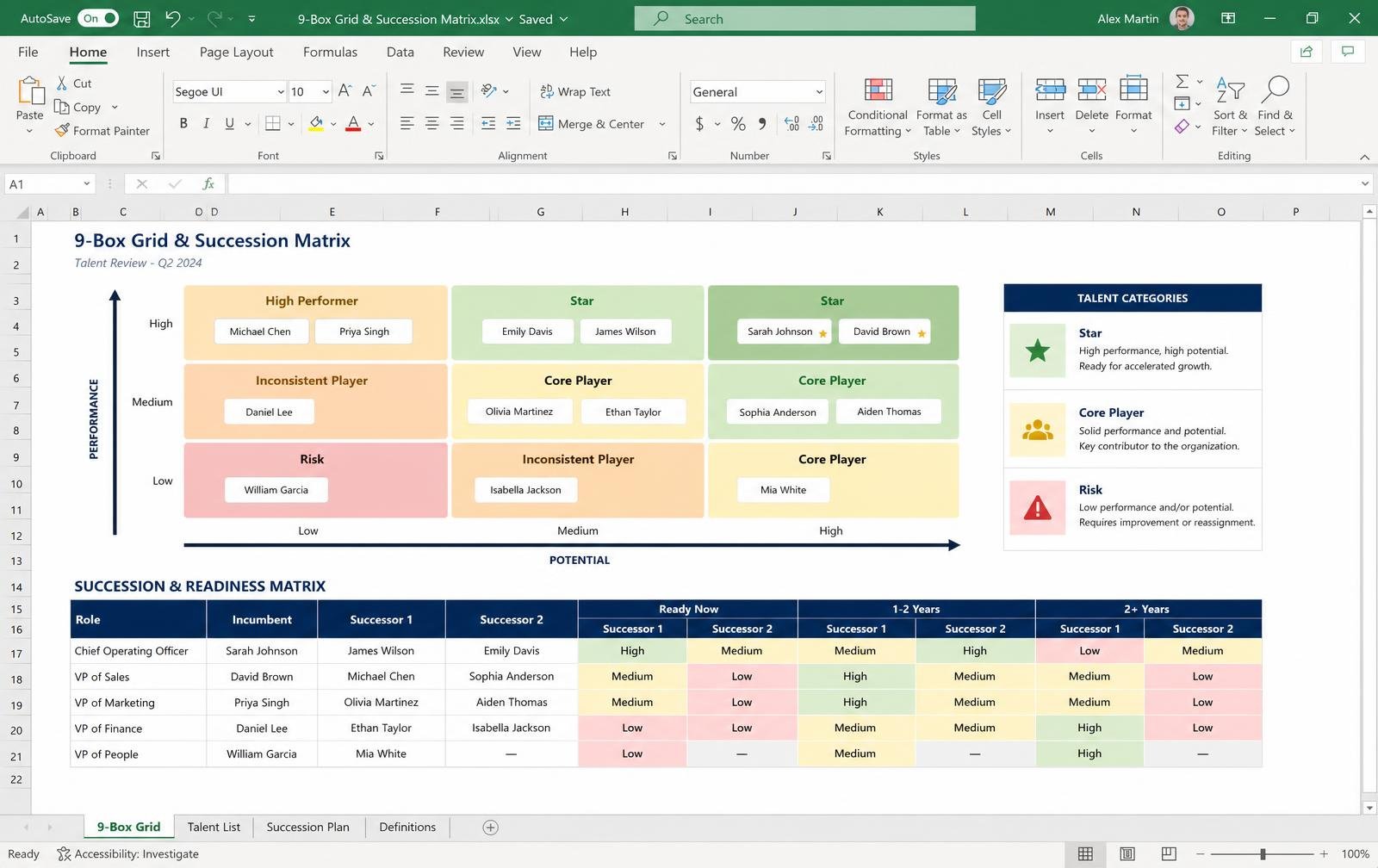Viewport: 1378px width, 868px height.
Task: Click the Paste clipboard icon
Action: coord(30,90)
